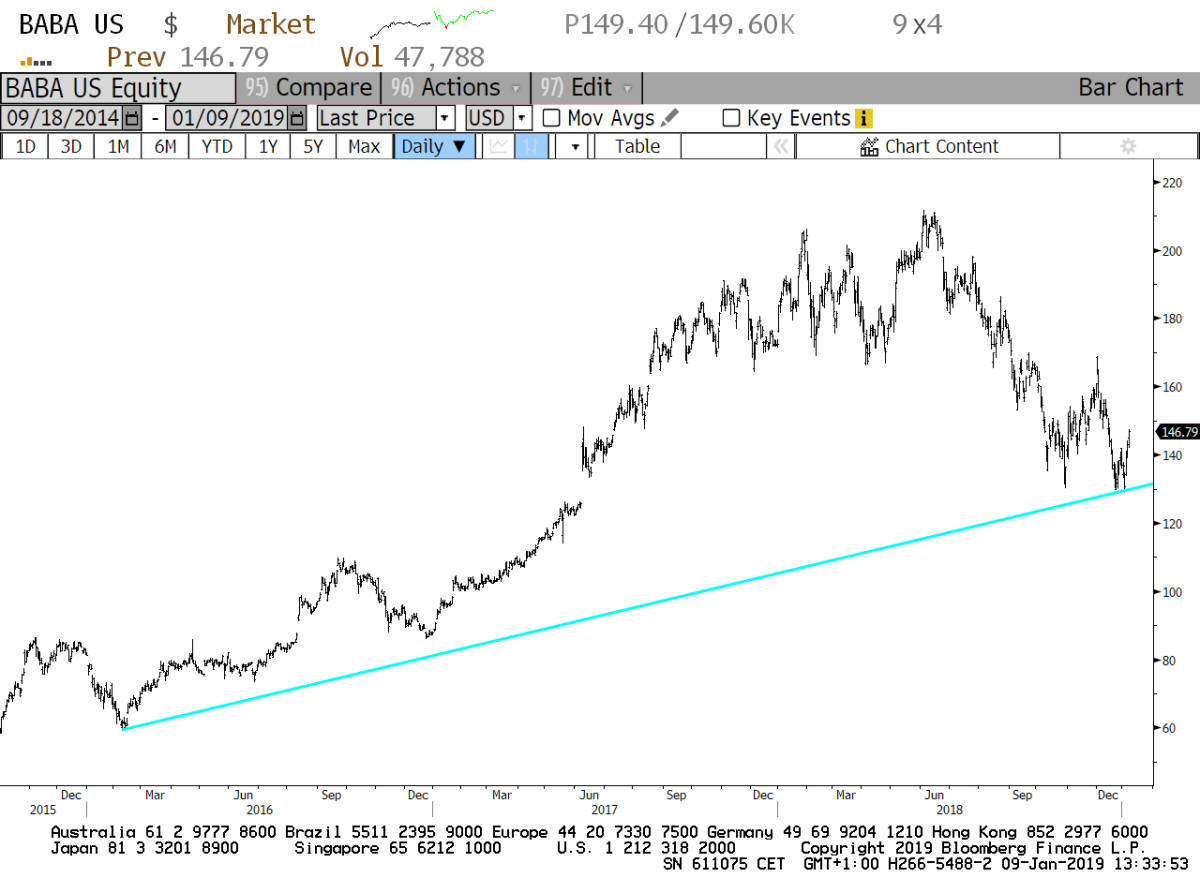Click the 01/09/2019 end date field
The width and height of the screenshot is (1200, 893).
(x=227, y=118)
